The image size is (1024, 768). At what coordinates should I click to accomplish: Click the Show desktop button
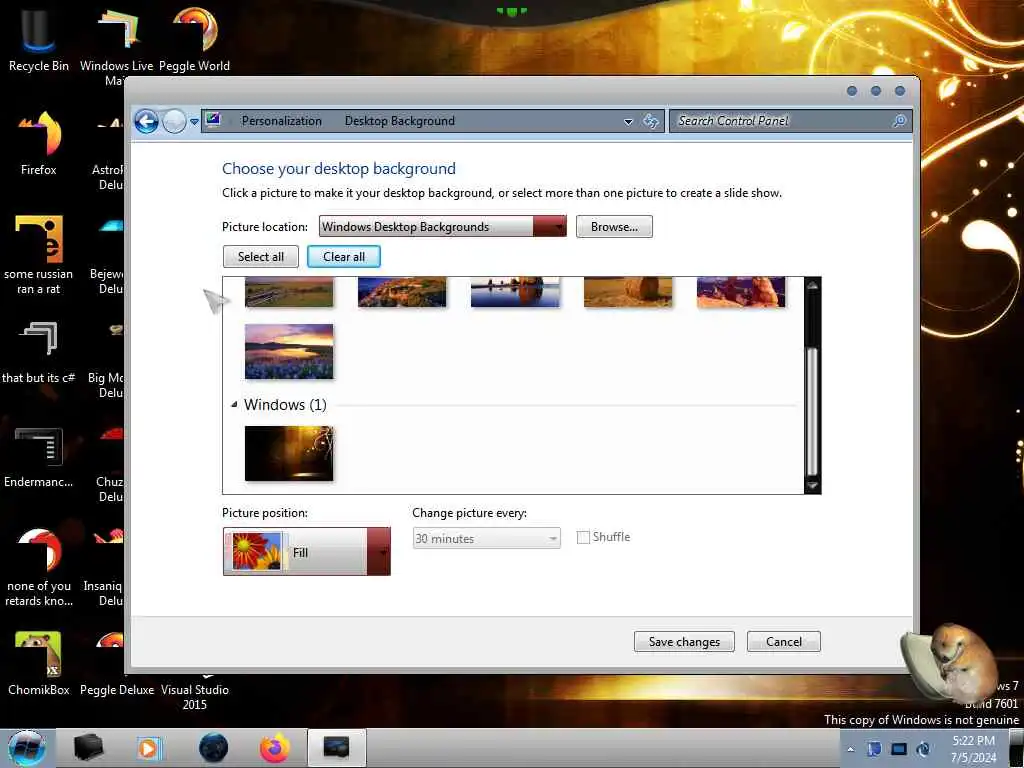click(1016, 748)
